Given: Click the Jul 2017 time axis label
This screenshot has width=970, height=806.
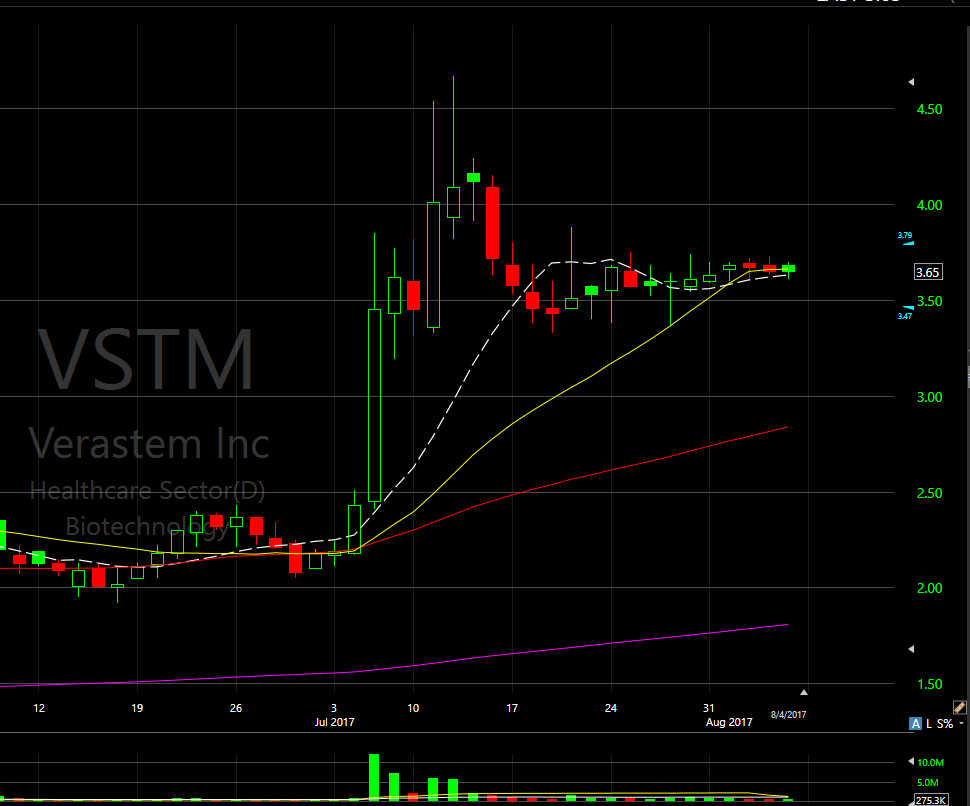Looking at the screenshot, I should tap(335, 722).
